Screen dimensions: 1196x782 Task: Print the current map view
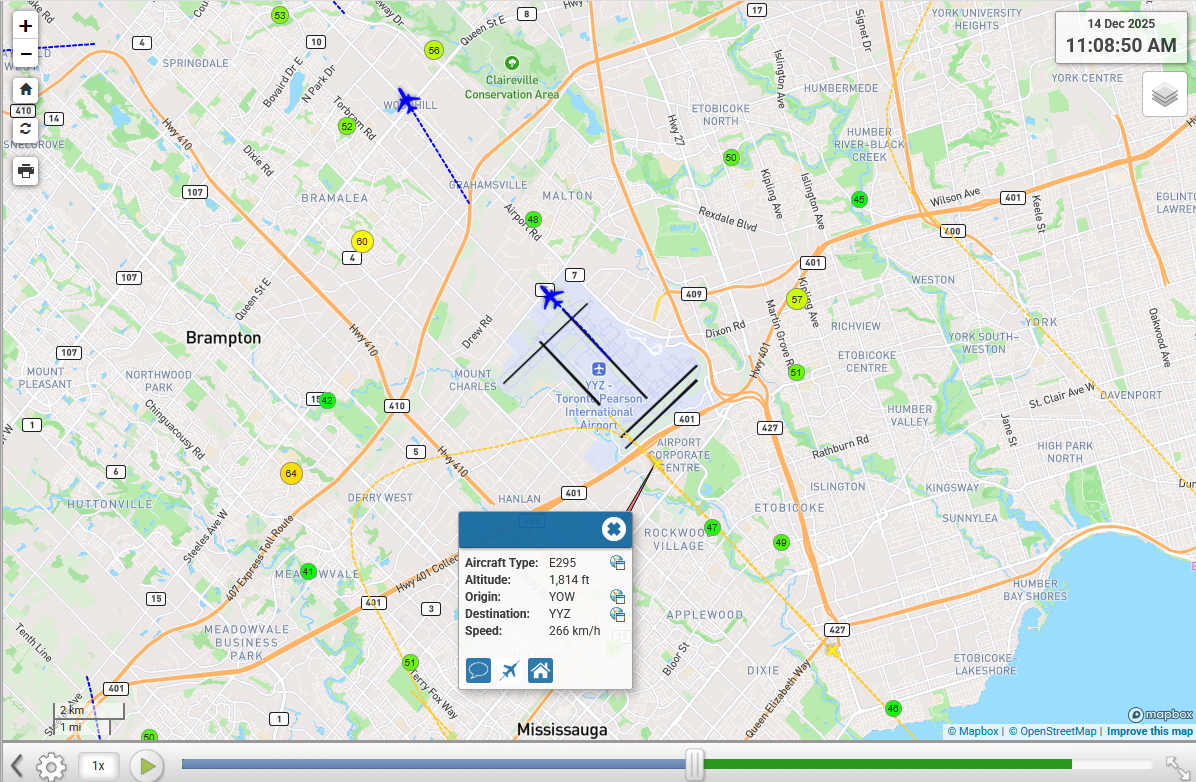(26, 170)
